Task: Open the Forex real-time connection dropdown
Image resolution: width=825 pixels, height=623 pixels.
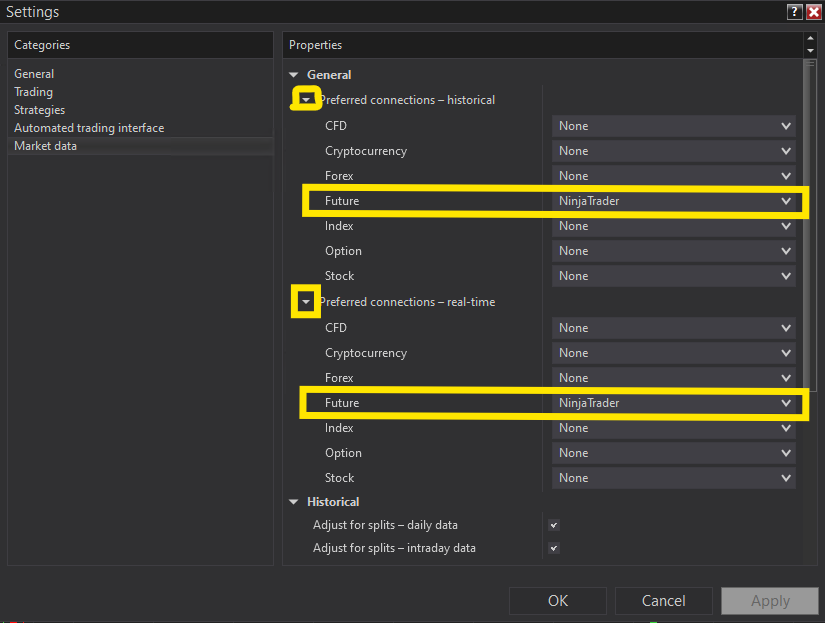Action: [x=673, y=377]
